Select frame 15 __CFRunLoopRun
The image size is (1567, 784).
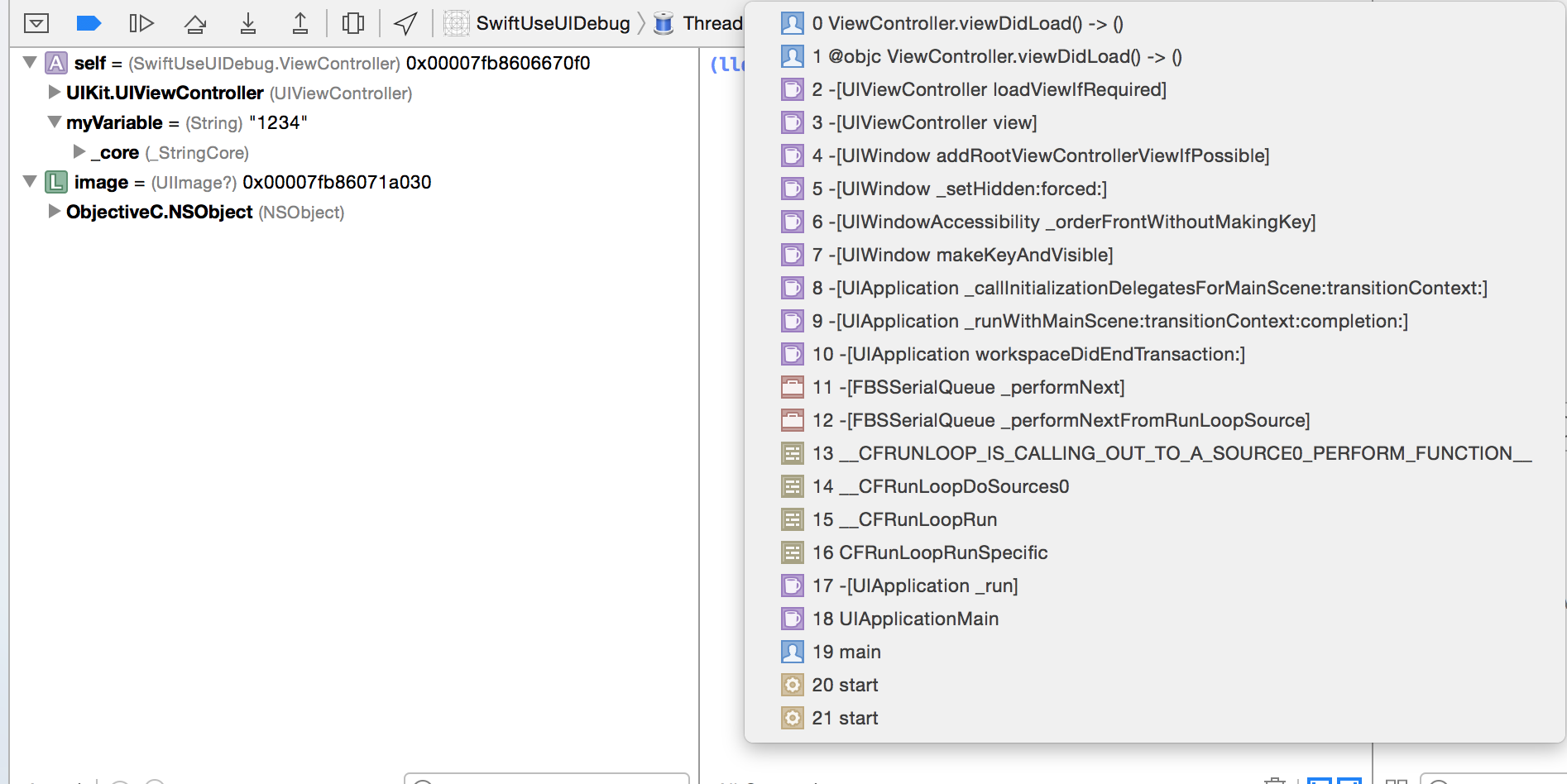coord(1155,519)
